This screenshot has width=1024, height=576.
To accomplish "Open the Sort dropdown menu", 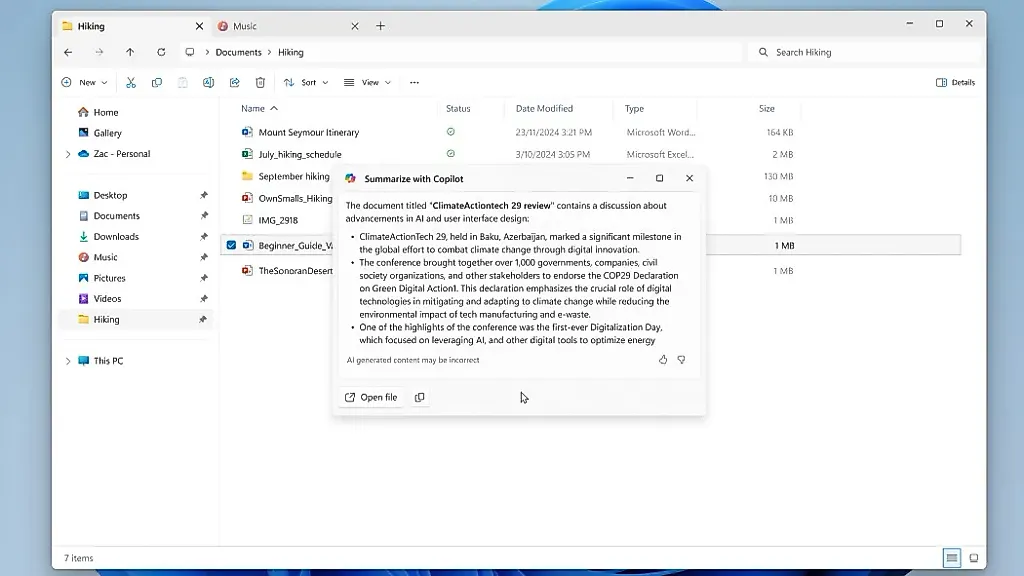I will coord(306,82).
